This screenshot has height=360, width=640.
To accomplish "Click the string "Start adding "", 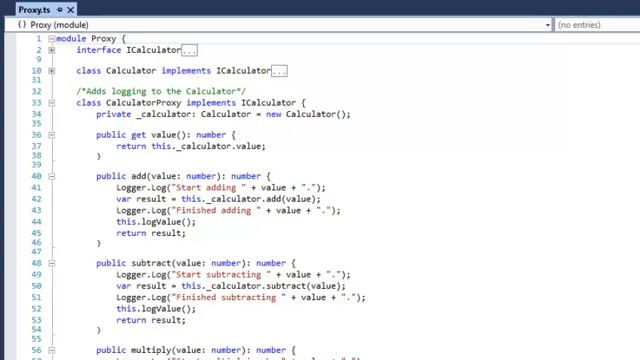I will point(209,188).
